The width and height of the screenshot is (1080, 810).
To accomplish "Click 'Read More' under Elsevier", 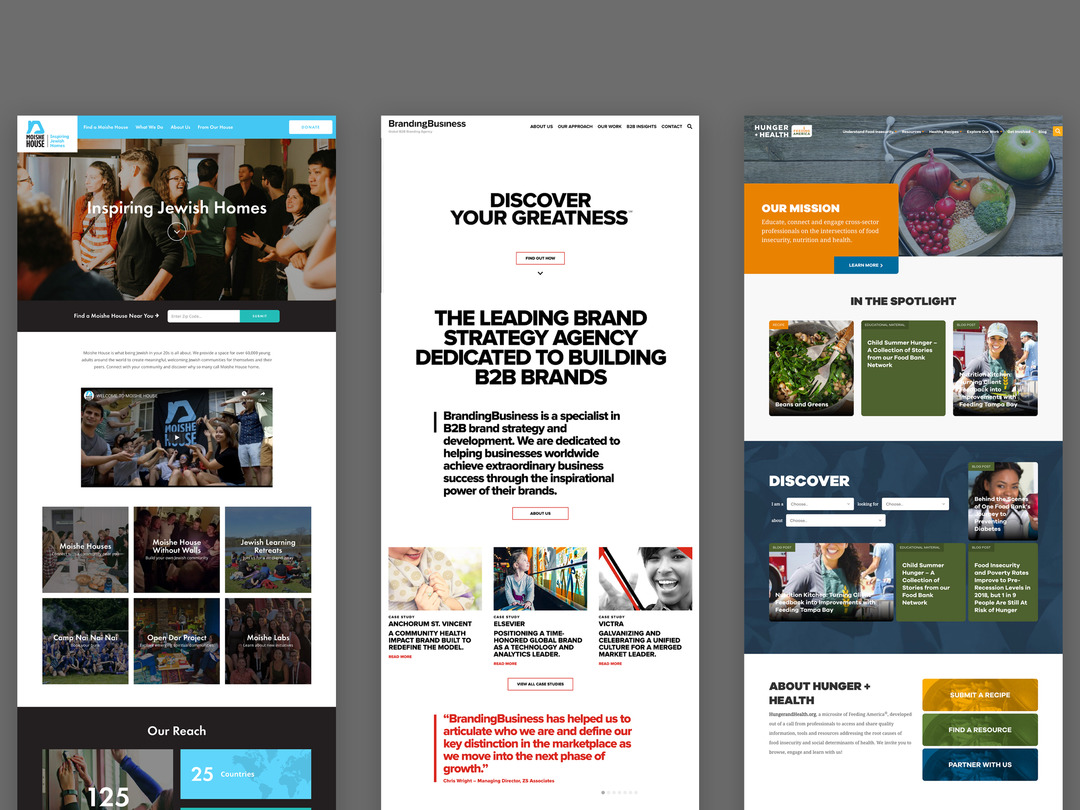I will click(505, 663).
